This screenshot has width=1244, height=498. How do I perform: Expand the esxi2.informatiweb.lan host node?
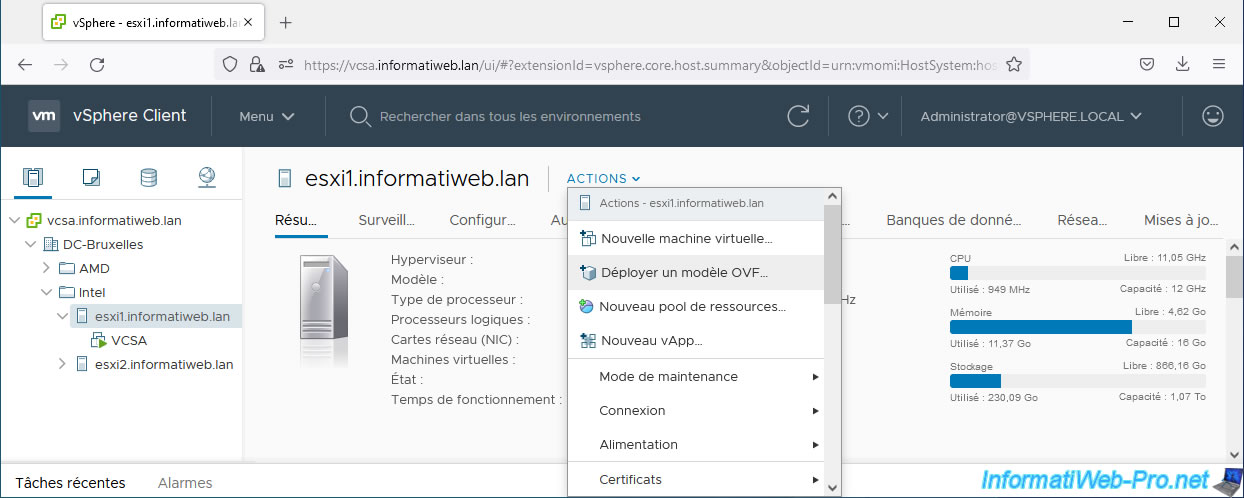[62, 364]
